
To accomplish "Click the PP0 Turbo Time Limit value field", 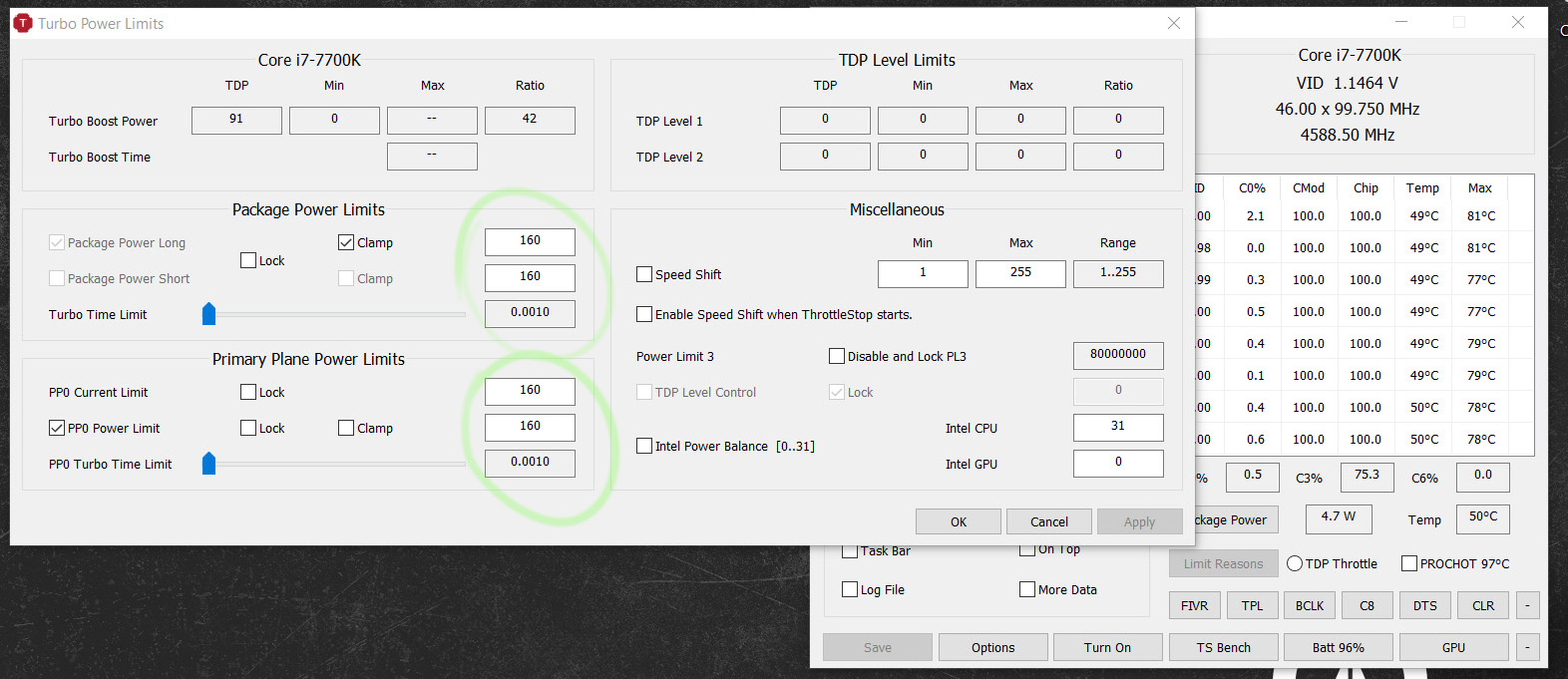I will (530, 463).
